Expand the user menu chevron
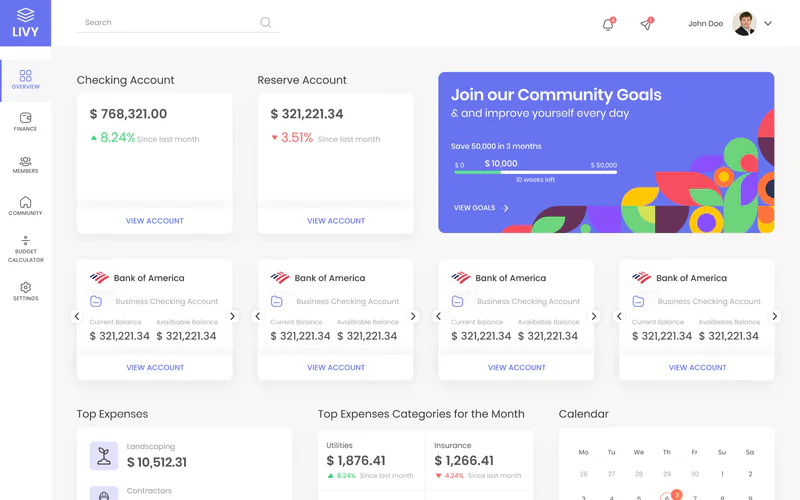 pyautogui.click(x=768, y=23)
